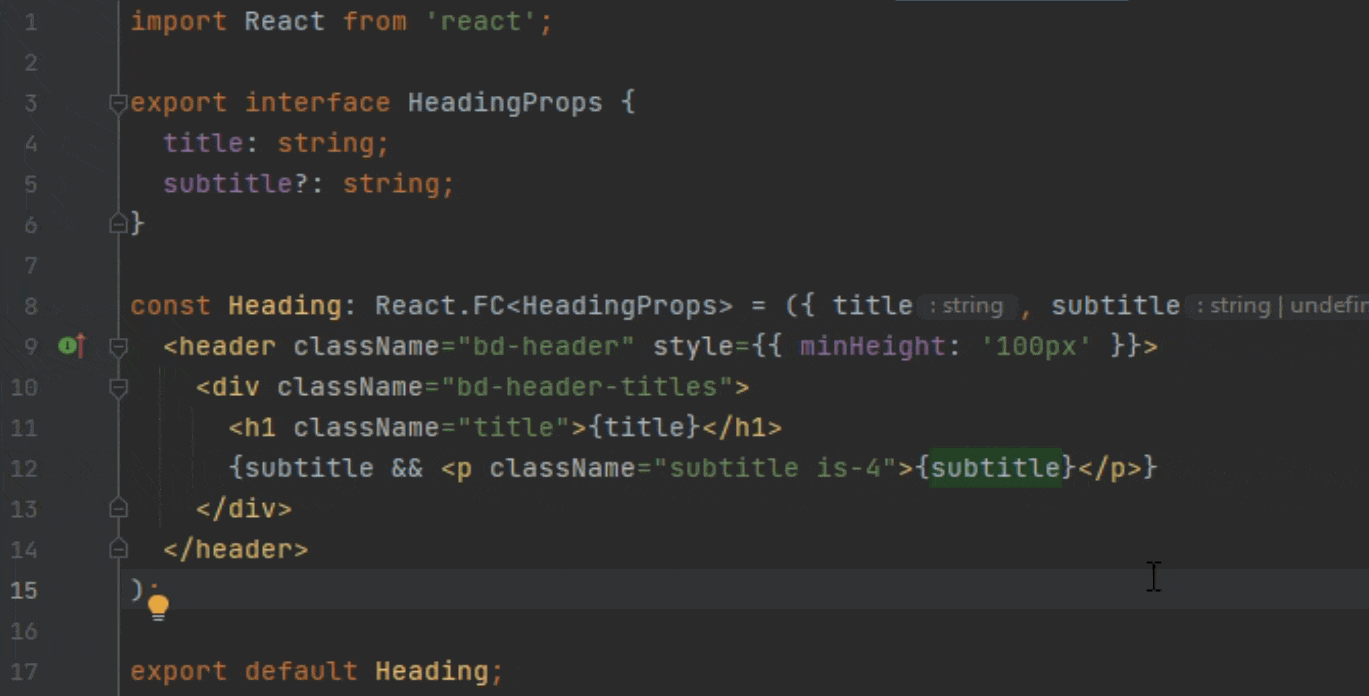Click the fold marker beside the closing header line 14

coord(118,548)
